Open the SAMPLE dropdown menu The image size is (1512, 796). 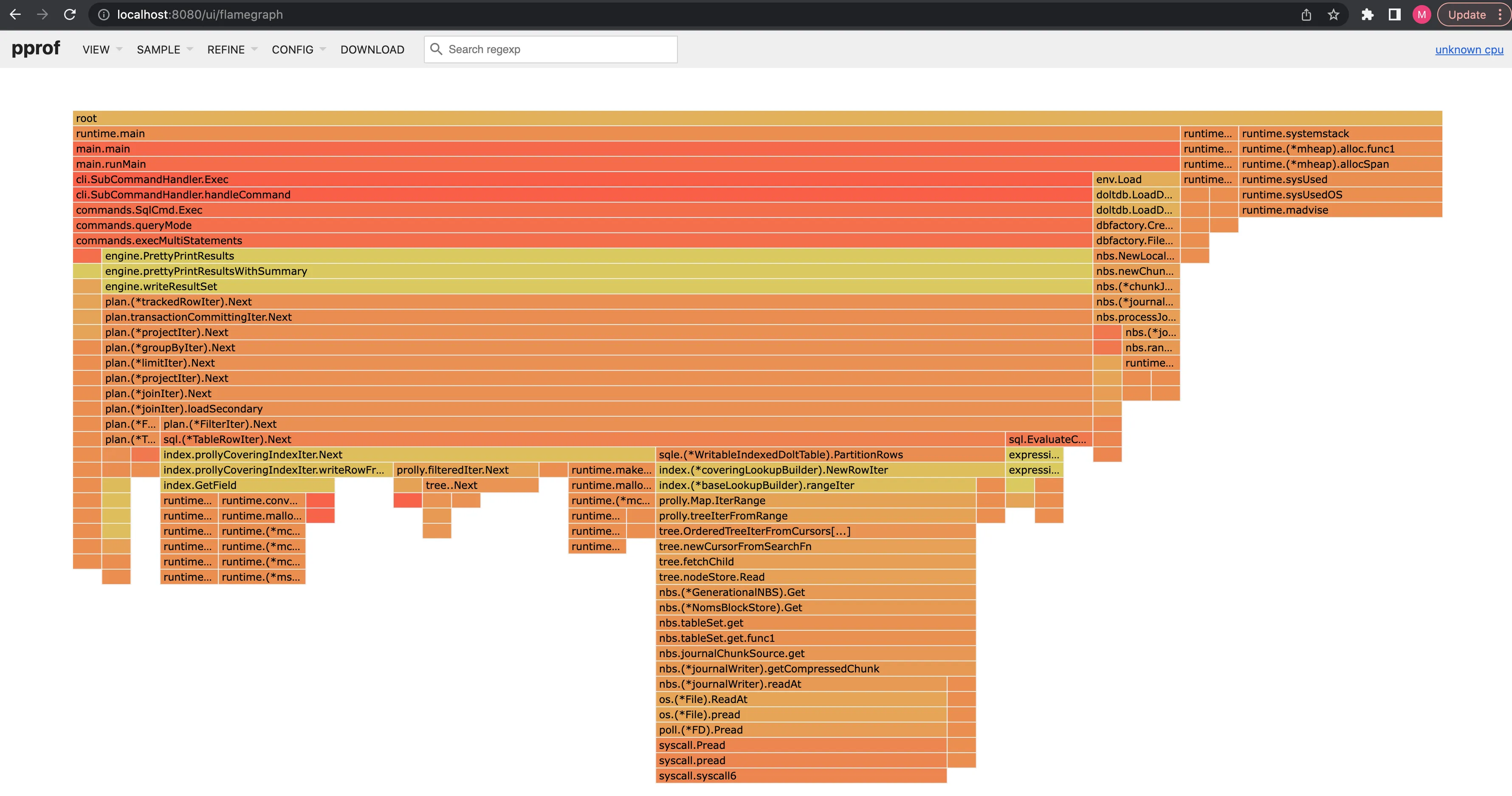(x=164, y=49)
